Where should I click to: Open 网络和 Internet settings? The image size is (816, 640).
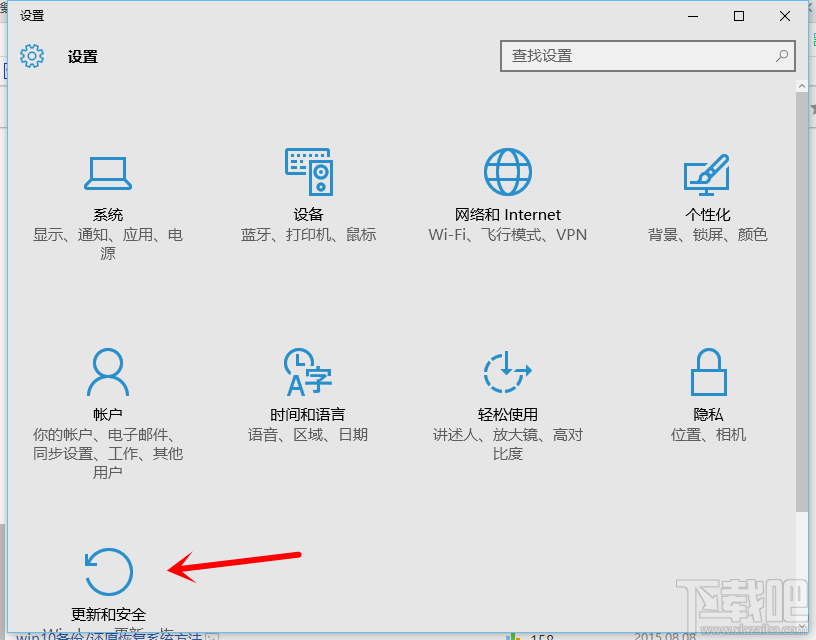click(x=508, y=170)
